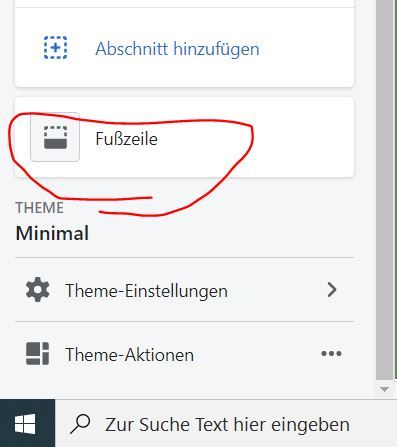Viewport: 397px width, 447px height.
Task: Select the Fußzeile footer icon
Action: pos(55,137)
